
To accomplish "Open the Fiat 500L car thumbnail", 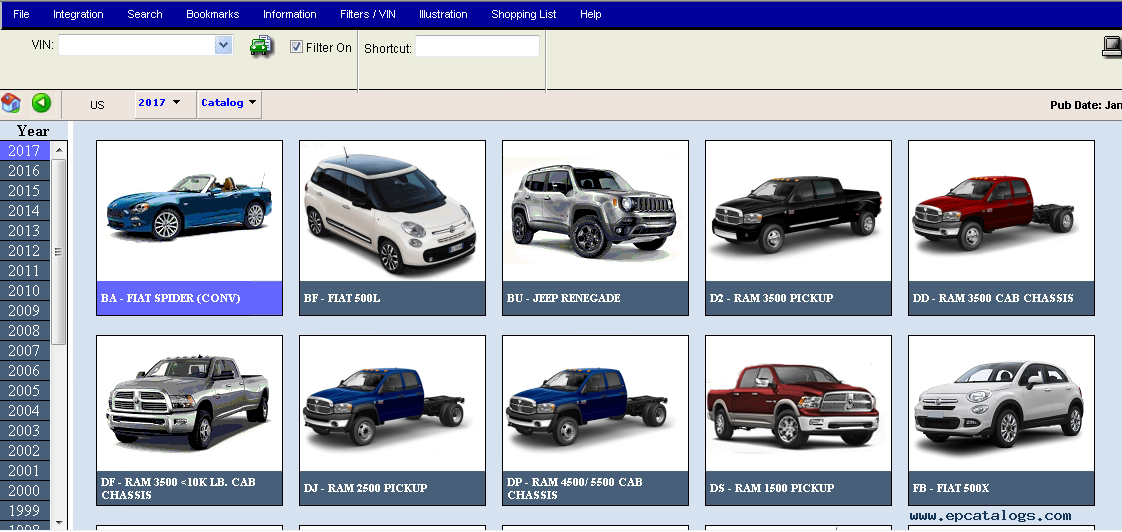I will click(x=392, y=211).
